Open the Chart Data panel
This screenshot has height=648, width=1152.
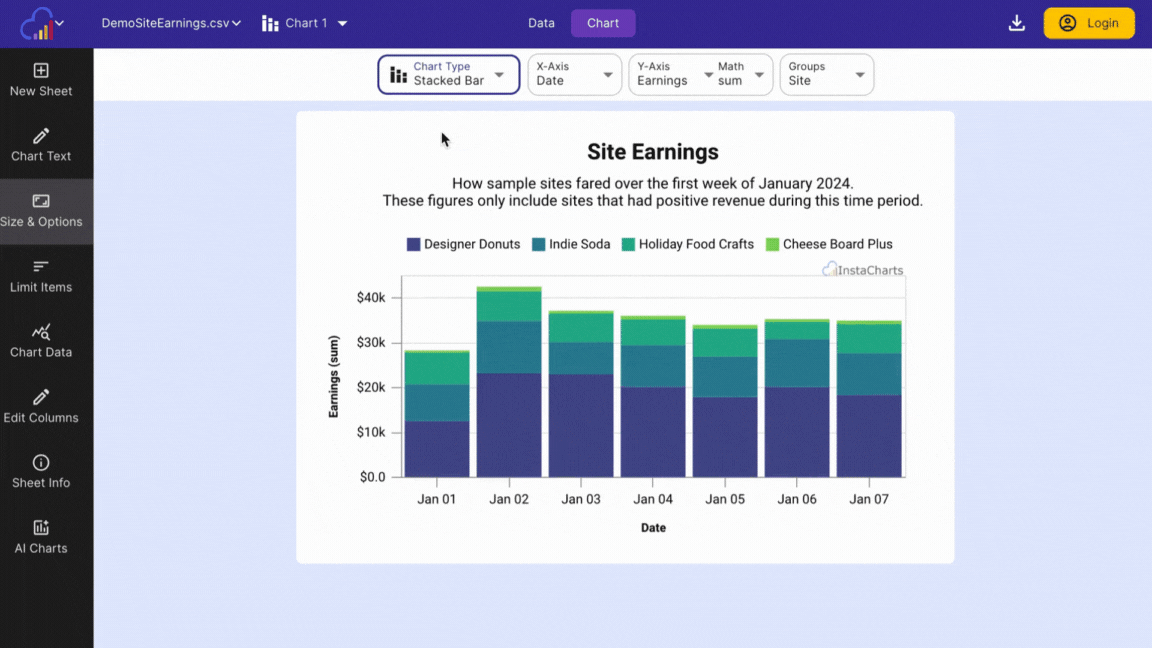pos(41,342)
